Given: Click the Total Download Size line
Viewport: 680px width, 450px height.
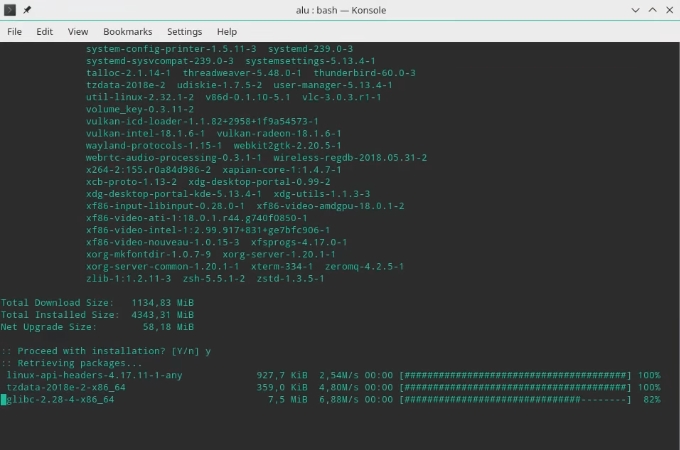Looking at the screenshot, I should coord(97,303).
